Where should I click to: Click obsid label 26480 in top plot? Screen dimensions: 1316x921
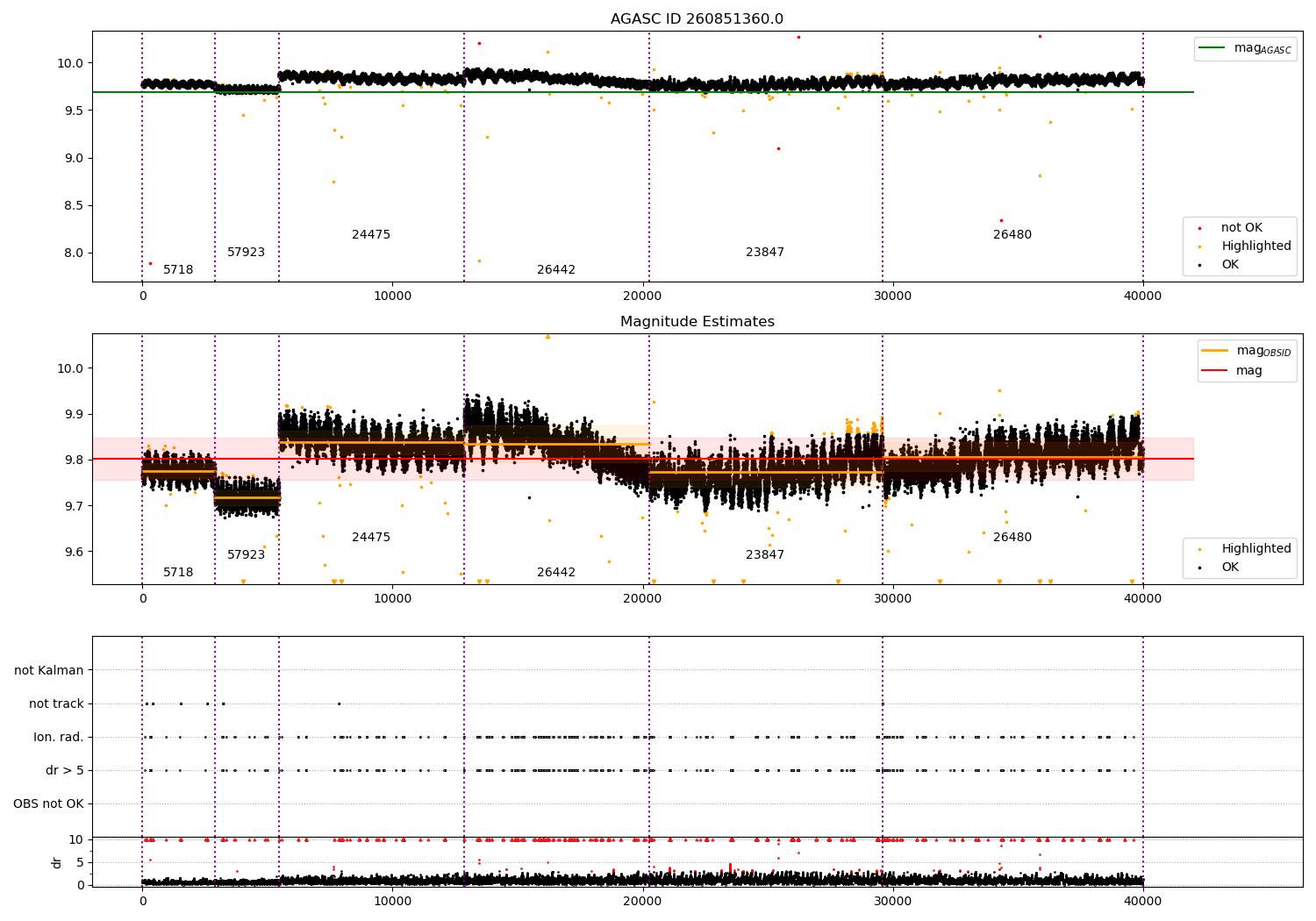1012,235
